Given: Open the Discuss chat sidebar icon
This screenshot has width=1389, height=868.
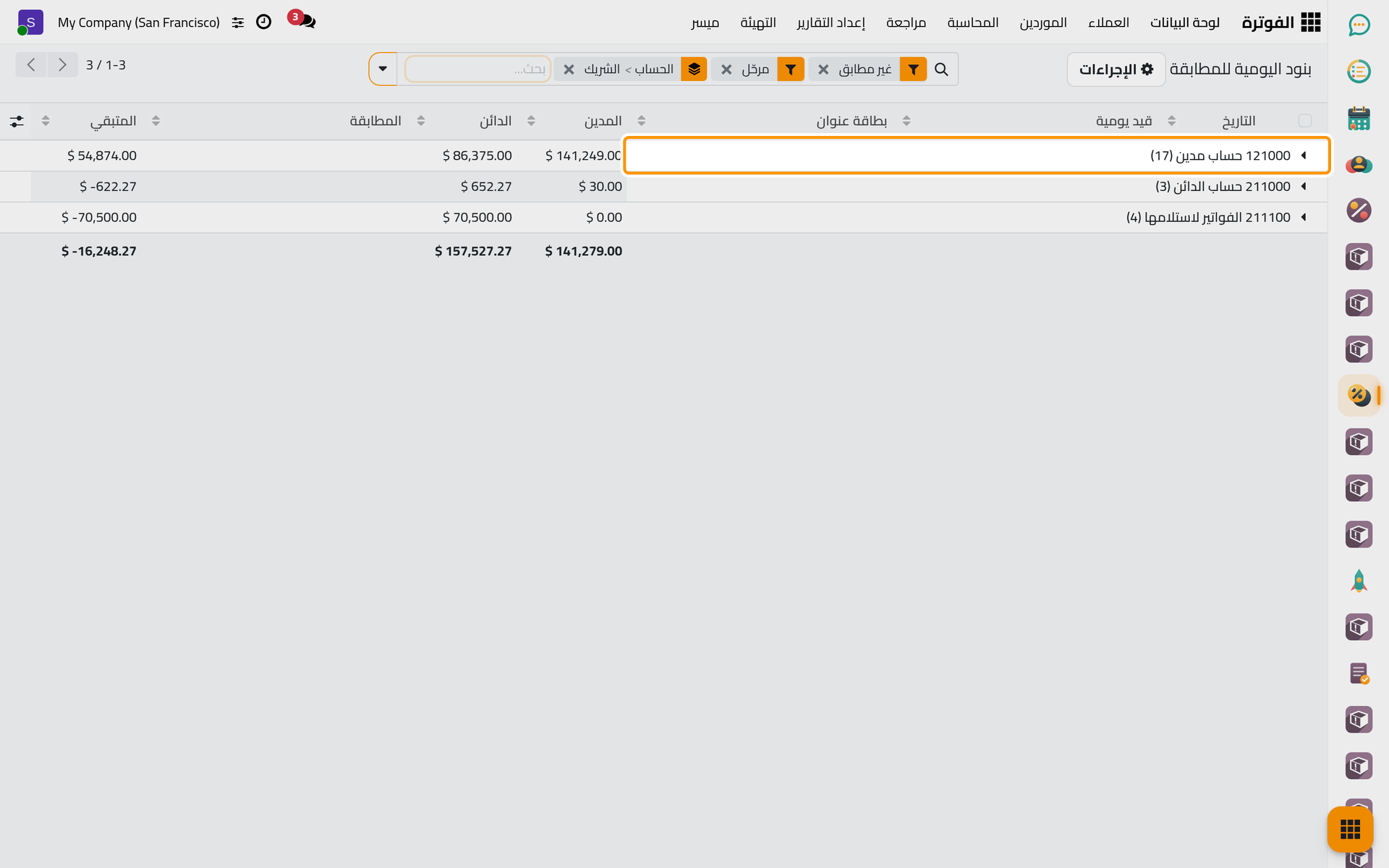Looking at the screenshot, I should tap(1359, 25).
